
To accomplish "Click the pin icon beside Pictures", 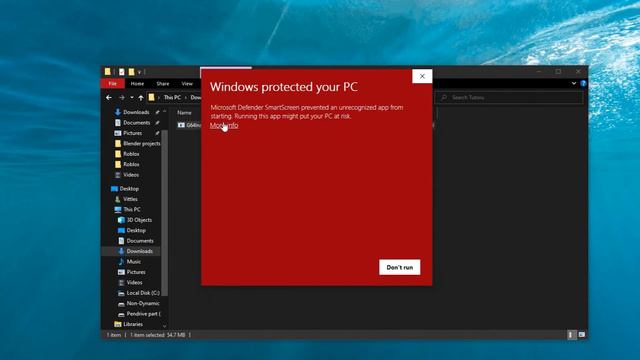I will click(158, 133).
